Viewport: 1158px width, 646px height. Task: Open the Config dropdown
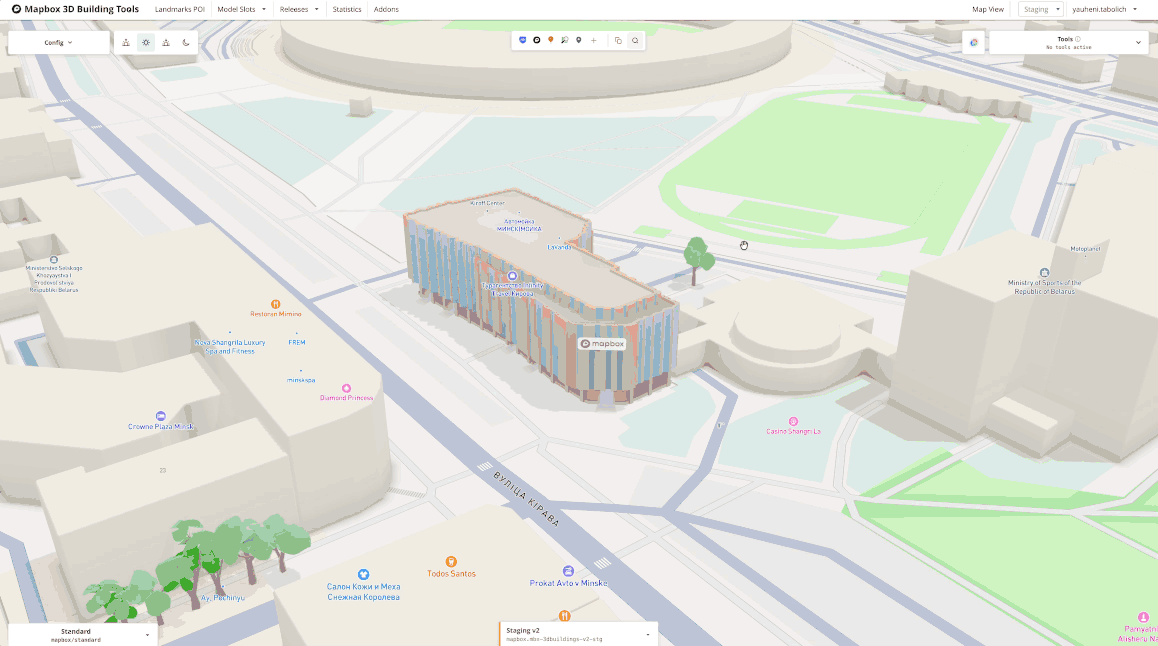[x=58, y=43]
